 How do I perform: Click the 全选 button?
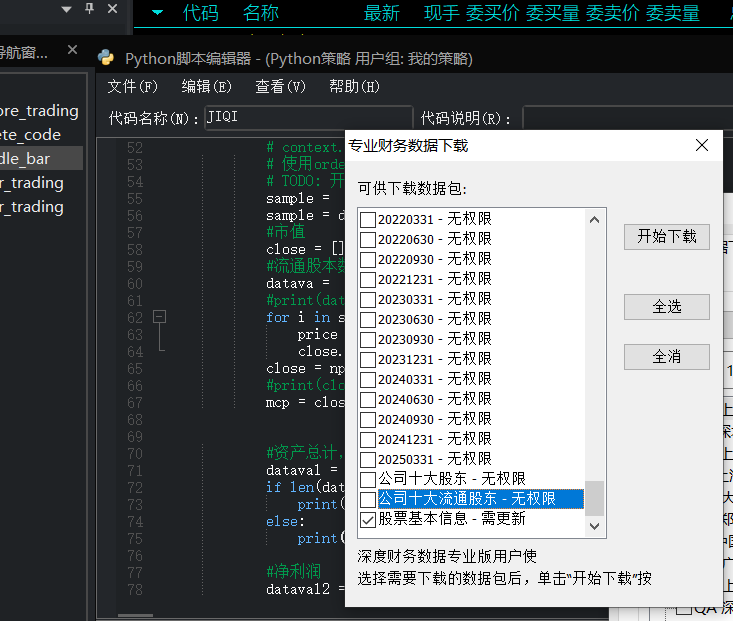667,307
